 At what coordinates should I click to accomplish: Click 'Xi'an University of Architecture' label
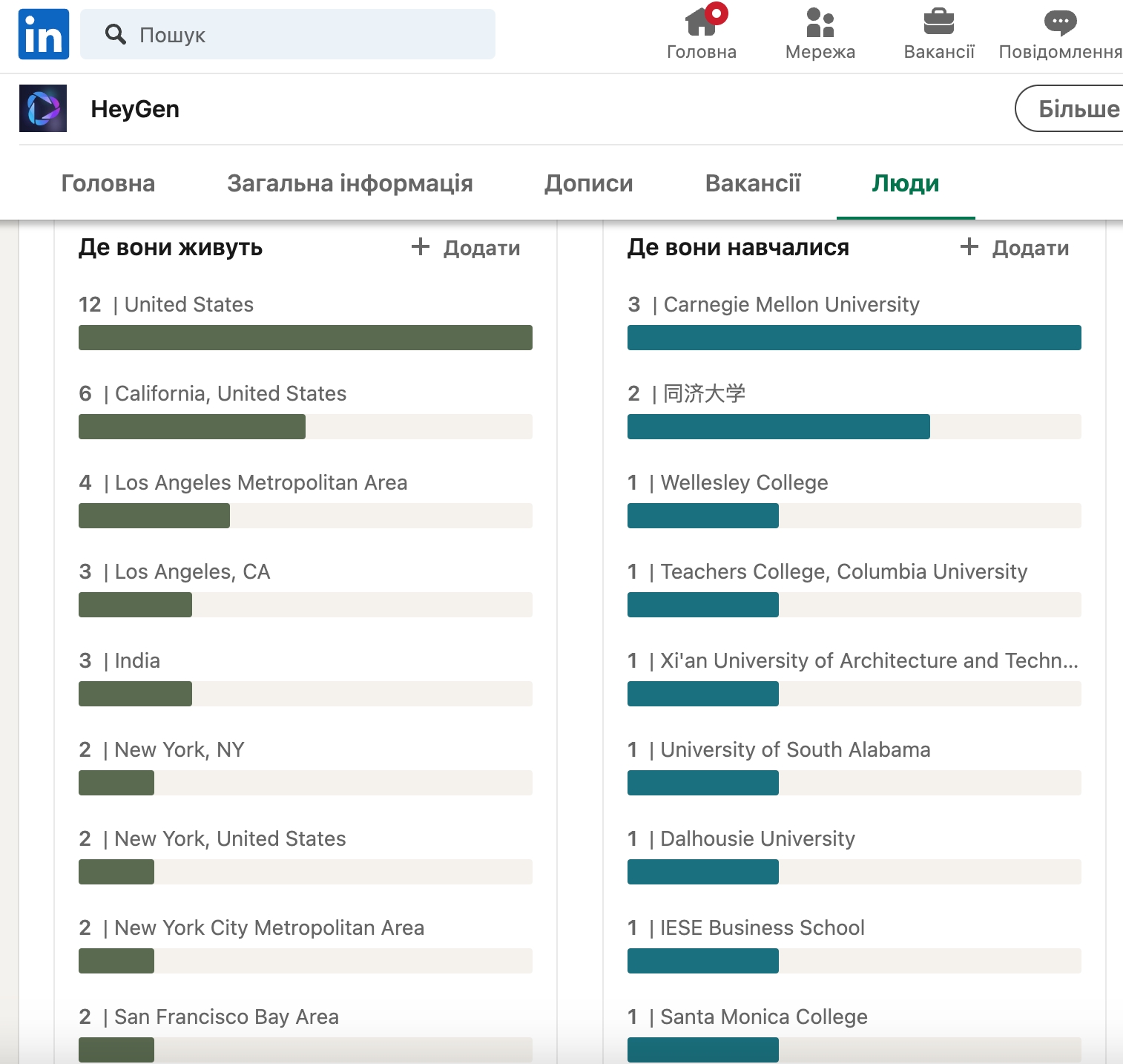click(x=869, y=660)
